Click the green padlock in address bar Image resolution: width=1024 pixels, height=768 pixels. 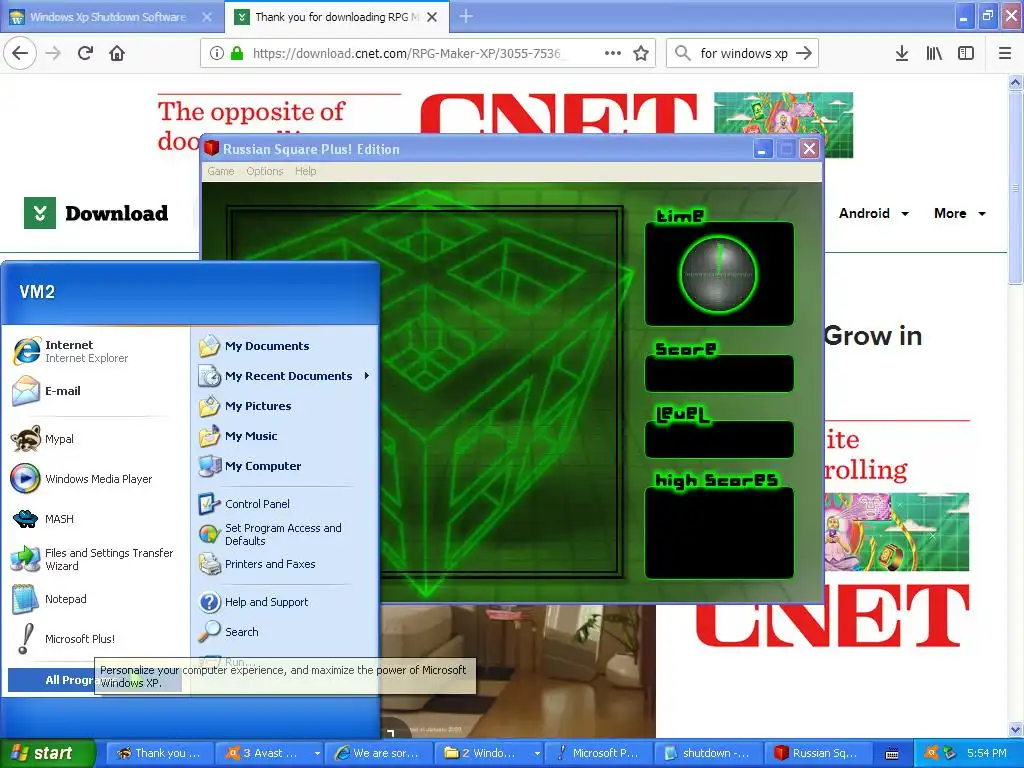237,53
